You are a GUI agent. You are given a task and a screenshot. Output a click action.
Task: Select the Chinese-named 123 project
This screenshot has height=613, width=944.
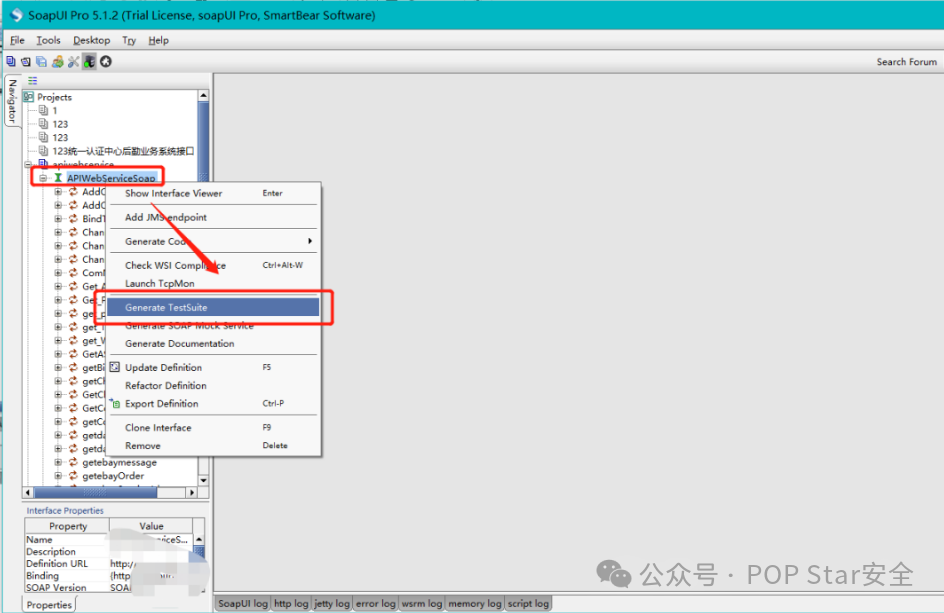click(123, 151)
